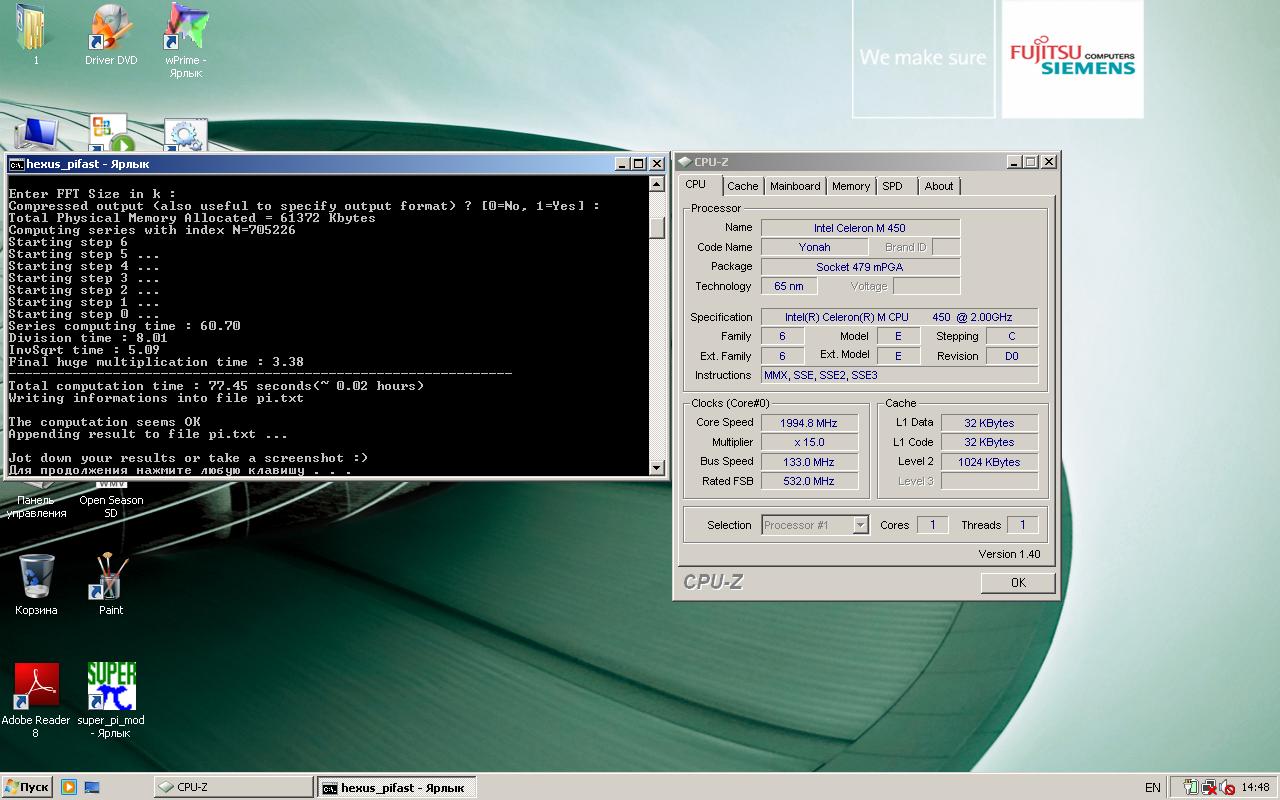
Task: Click the media player quick launch icon
Action: coord(69,787)
